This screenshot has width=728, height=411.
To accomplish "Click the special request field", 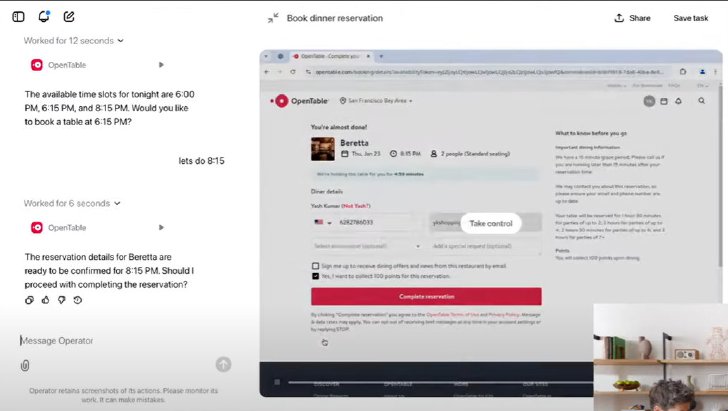I will tap(485, 246).
